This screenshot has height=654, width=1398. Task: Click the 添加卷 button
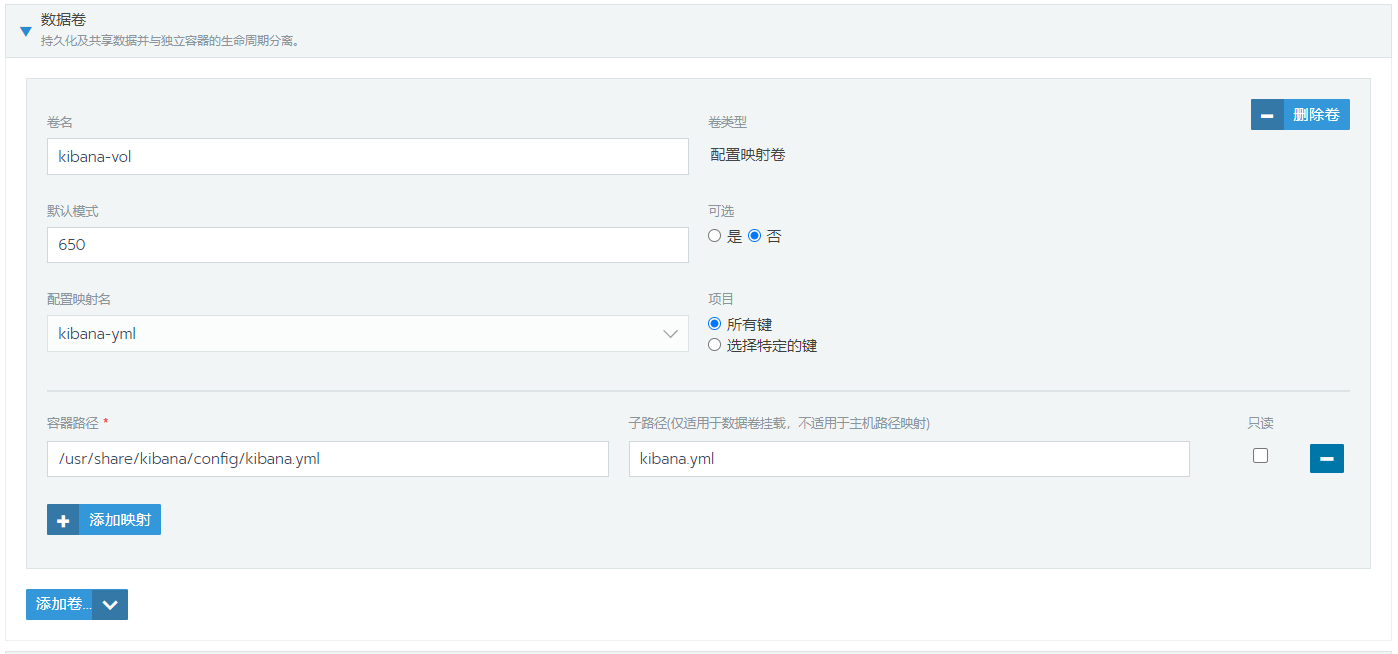click(60, 604)
